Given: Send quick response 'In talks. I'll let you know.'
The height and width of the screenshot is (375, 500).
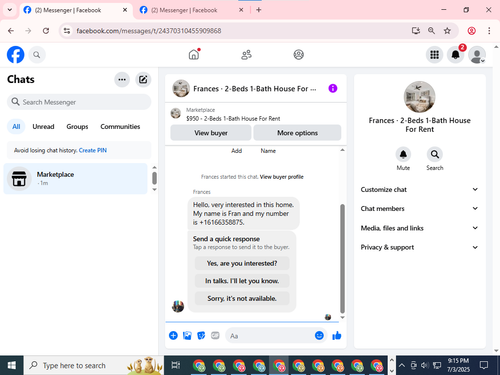Looking at the screenshot, I should 242,281.
